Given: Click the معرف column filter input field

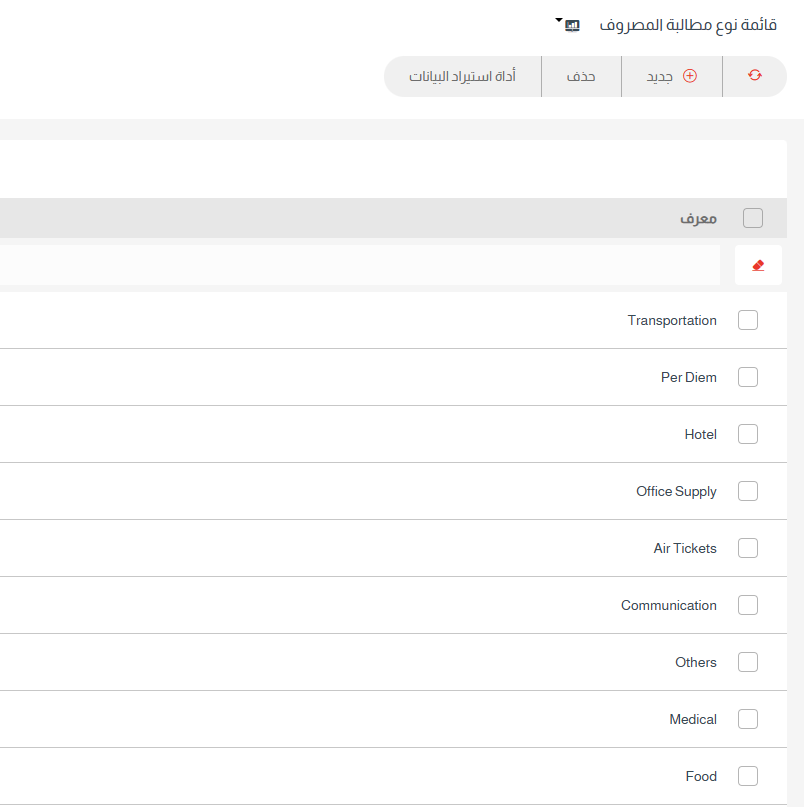Looking at the screenshot, I should [x=360, y=265].
